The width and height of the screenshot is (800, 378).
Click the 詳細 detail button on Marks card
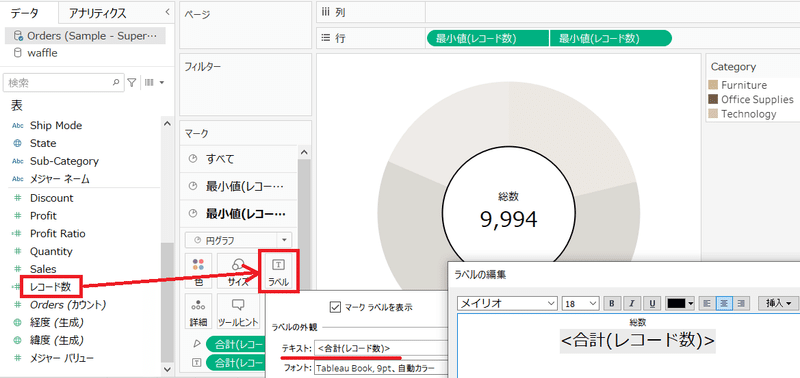199,311
